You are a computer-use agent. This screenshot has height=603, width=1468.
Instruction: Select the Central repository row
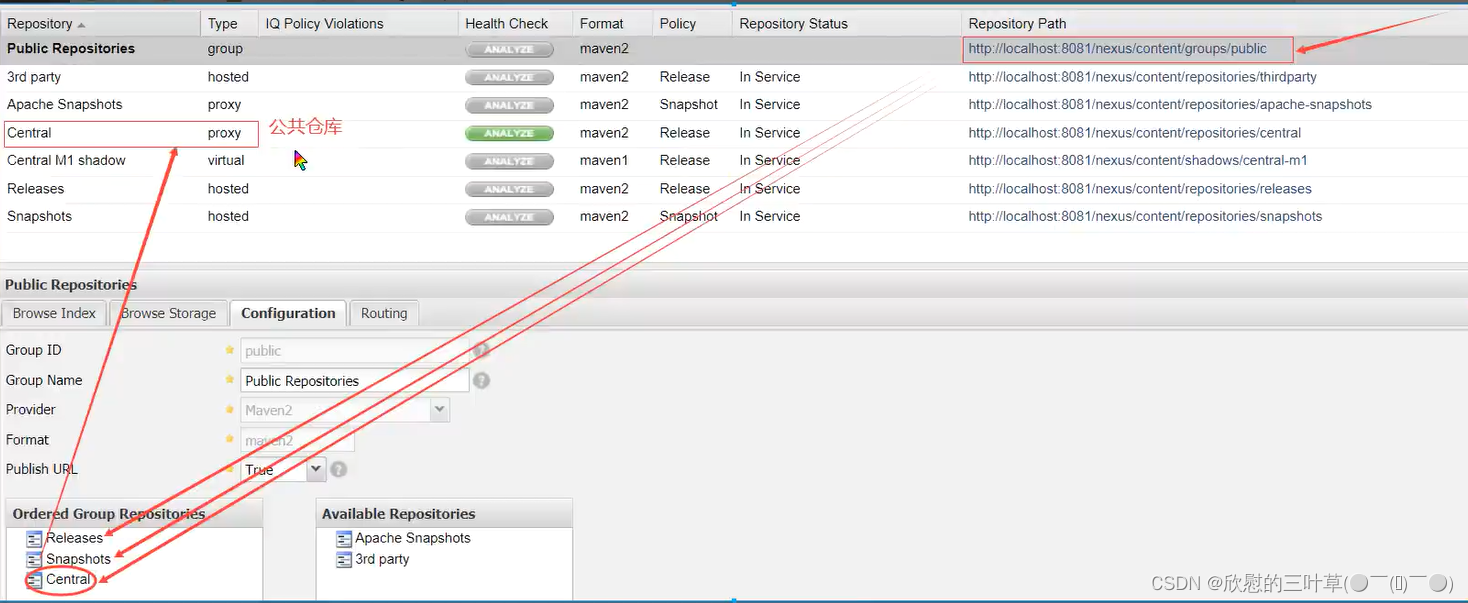point(734,133)
